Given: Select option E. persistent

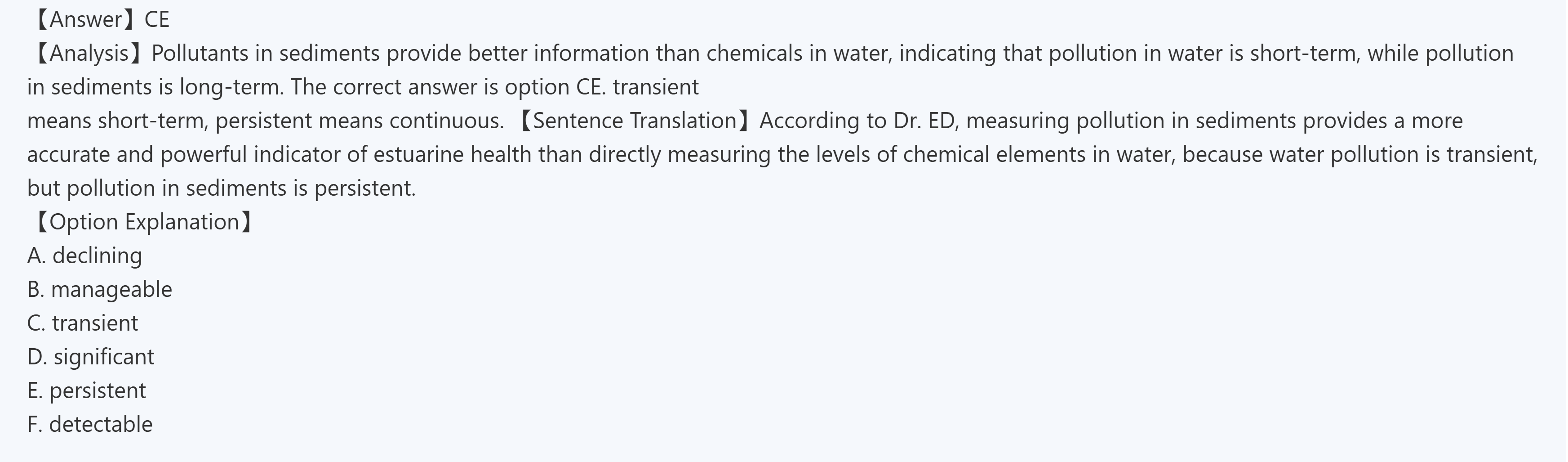Looking at the screenshot, I should 86,390.
